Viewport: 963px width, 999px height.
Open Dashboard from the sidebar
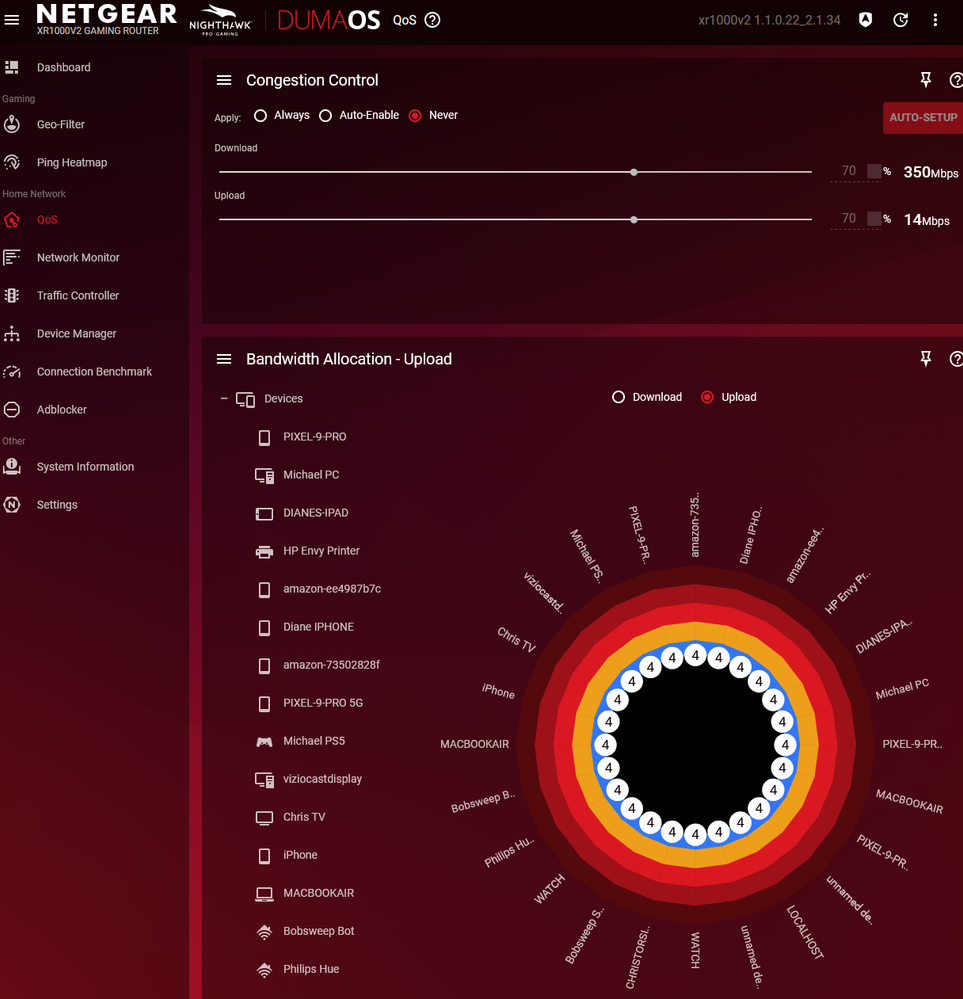[64, 67]
